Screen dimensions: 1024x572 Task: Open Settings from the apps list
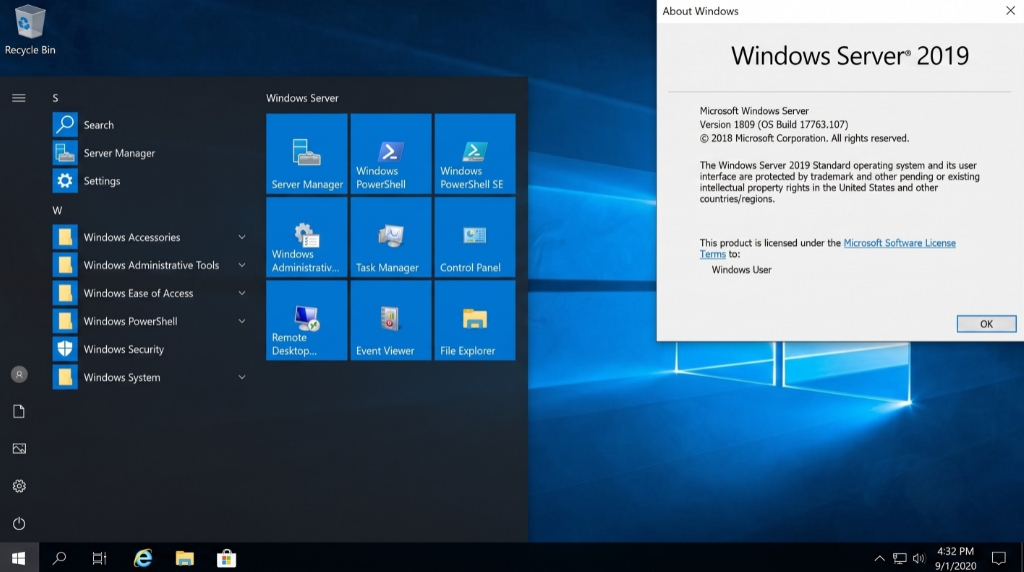(150, 181)
